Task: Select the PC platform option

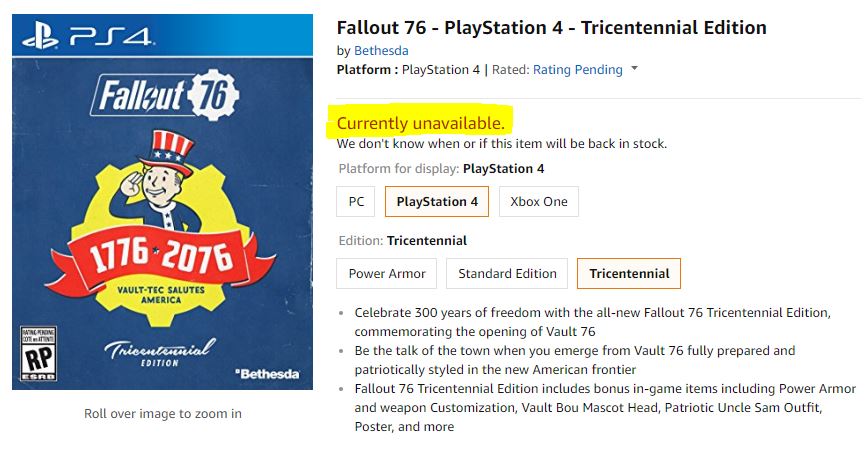Action: click(x=356, y=202)
